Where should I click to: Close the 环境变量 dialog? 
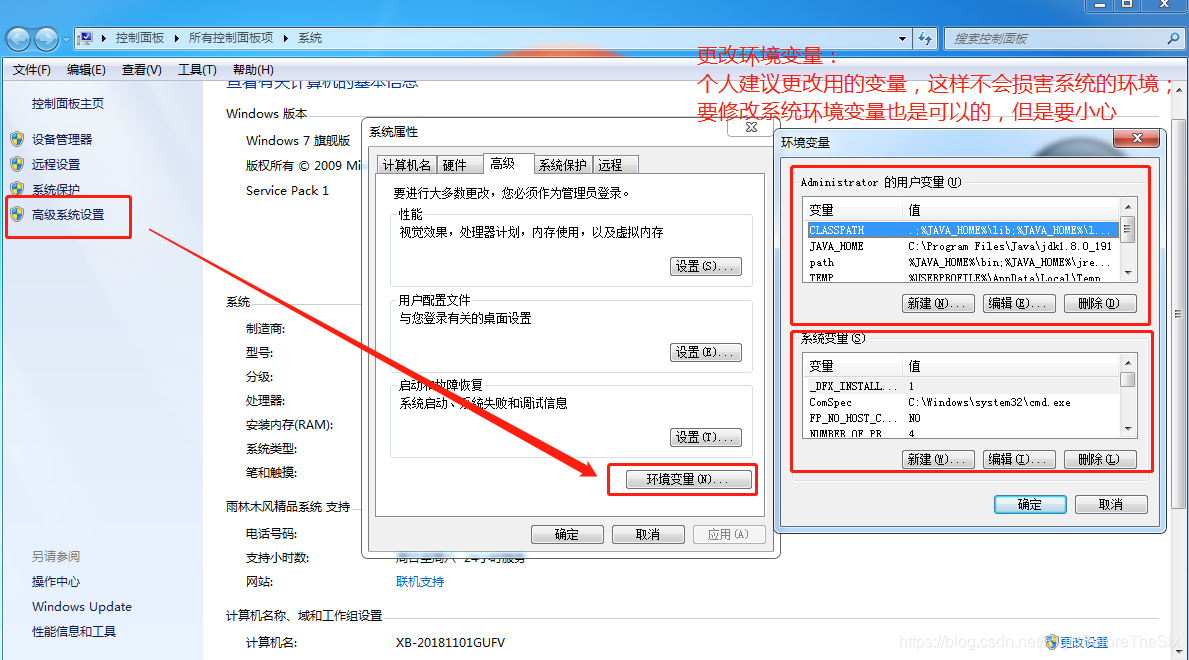pyautogui.click(x=1137, y=138)
